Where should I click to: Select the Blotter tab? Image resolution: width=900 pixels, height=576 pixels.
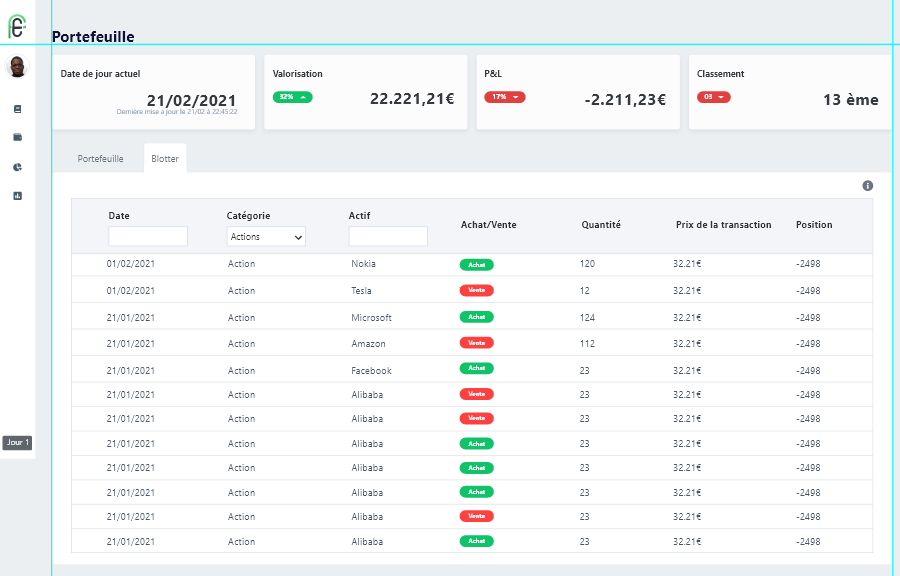click(165, 159)
